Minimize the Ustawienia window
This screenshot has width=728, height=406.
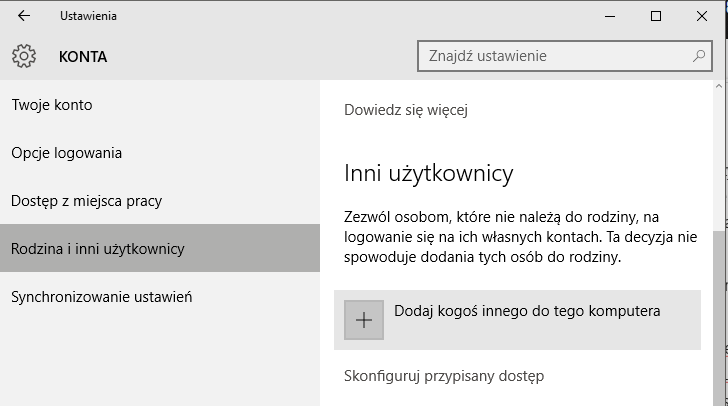pos(610,16)
